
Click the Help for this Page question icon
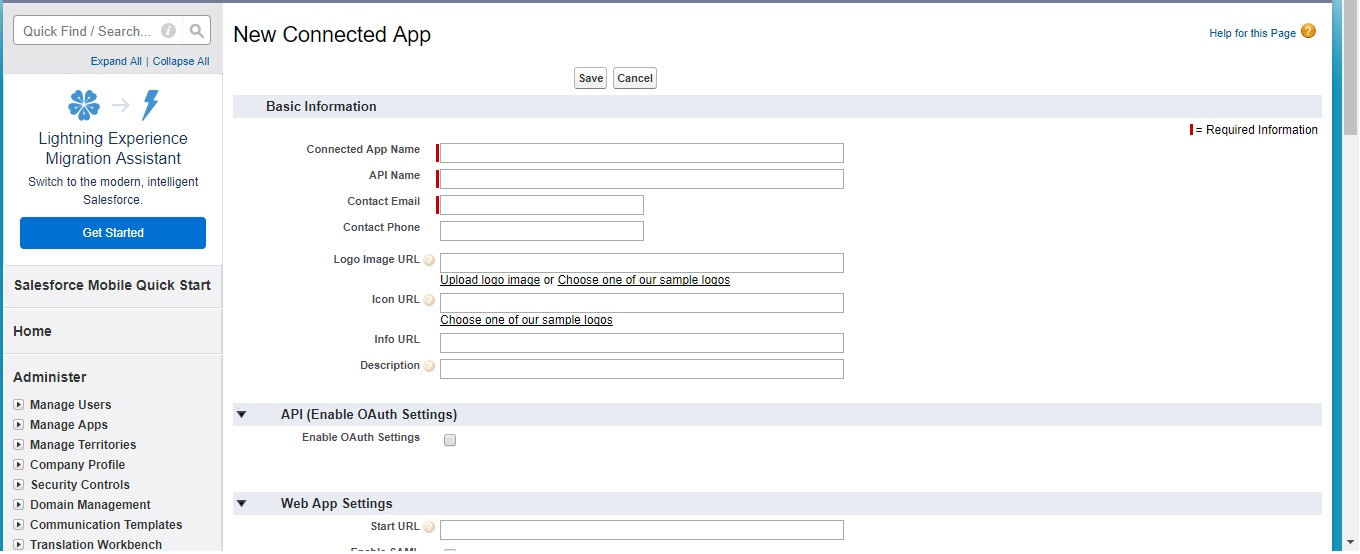coord(1308,32)
